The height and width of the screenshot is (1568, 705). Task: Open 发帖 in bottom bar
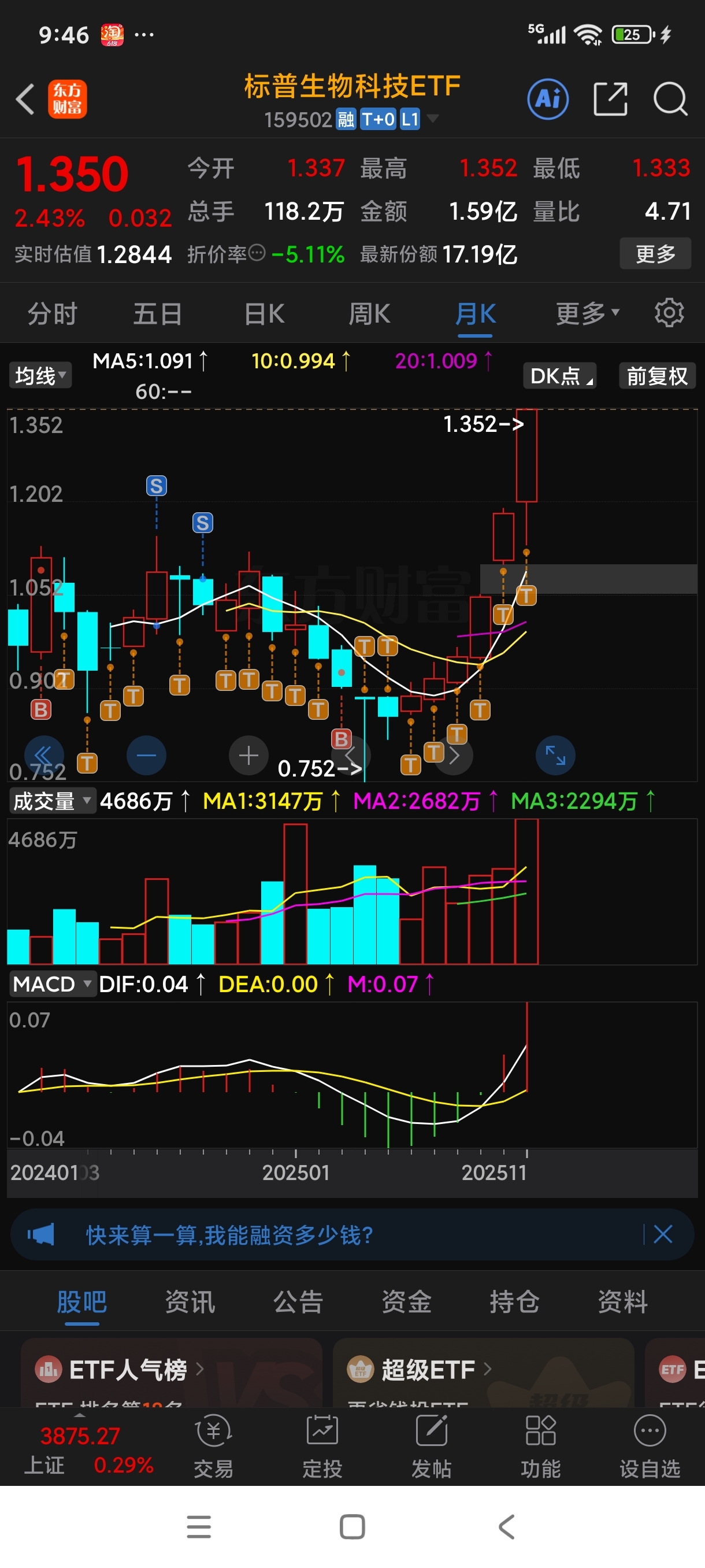(431, 1446)
